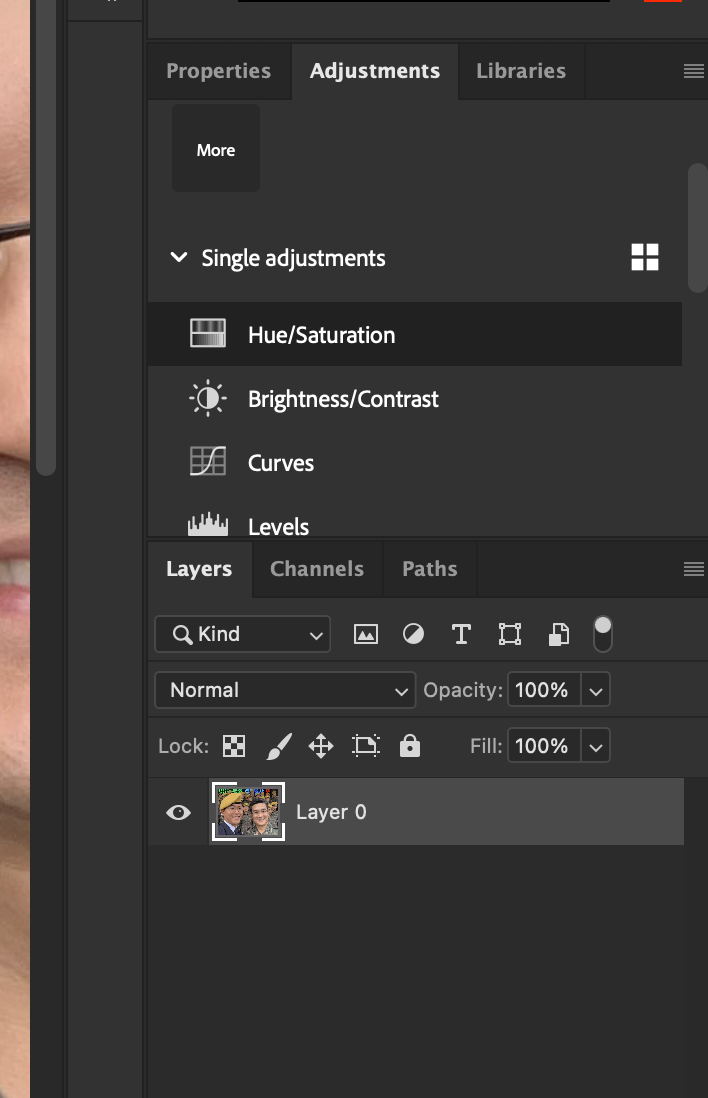Lock position move icon

point(321,746)
